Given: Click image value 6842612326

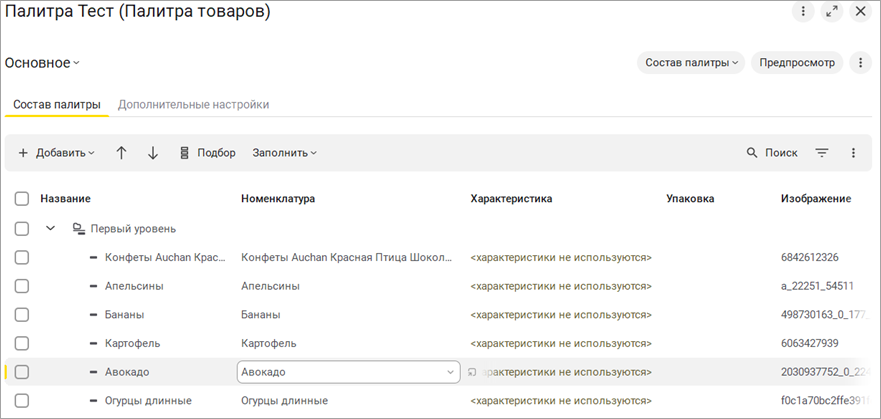Looking at the screenshot, I should [810, 258].
